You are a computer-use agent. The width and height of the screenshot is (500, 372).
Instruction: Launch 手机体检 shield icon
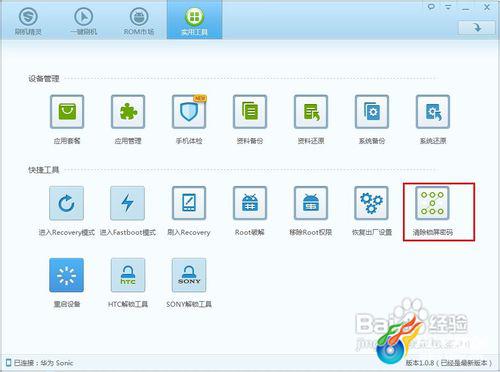point(189,112)
